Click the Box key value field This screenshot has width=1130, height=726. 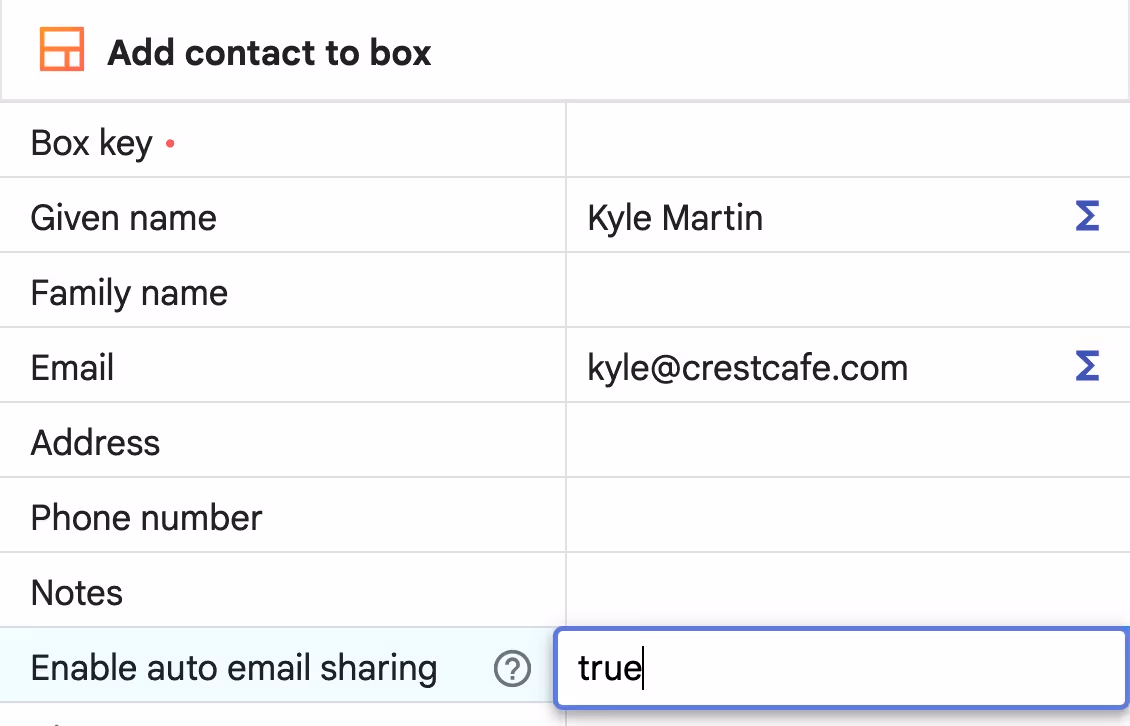[x=848, y=141]
